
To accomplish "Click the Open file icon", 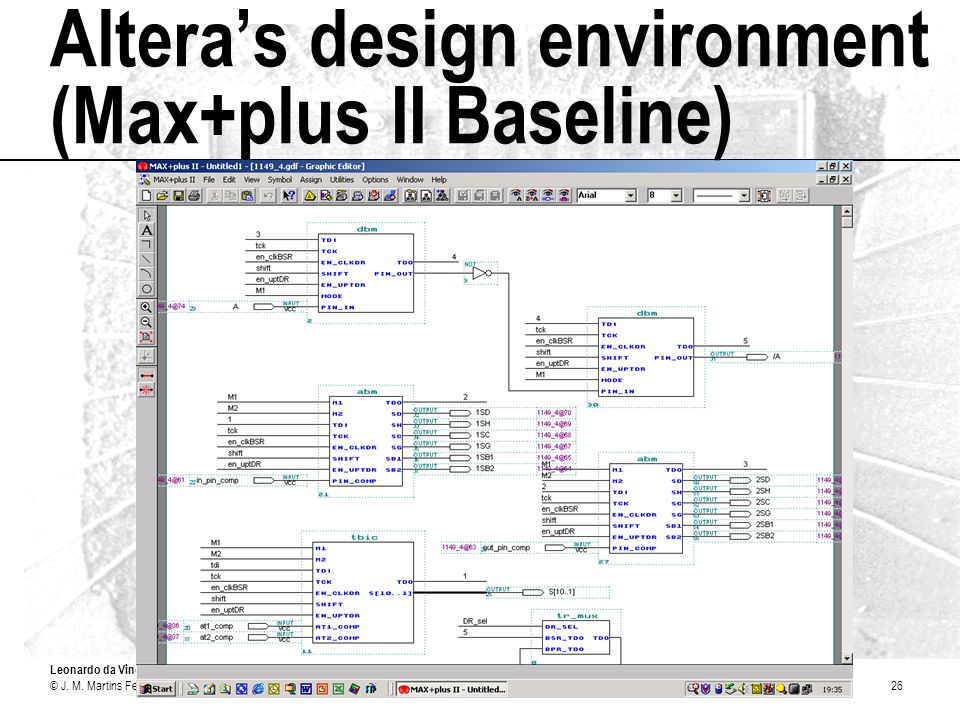I will pos(162,196).
